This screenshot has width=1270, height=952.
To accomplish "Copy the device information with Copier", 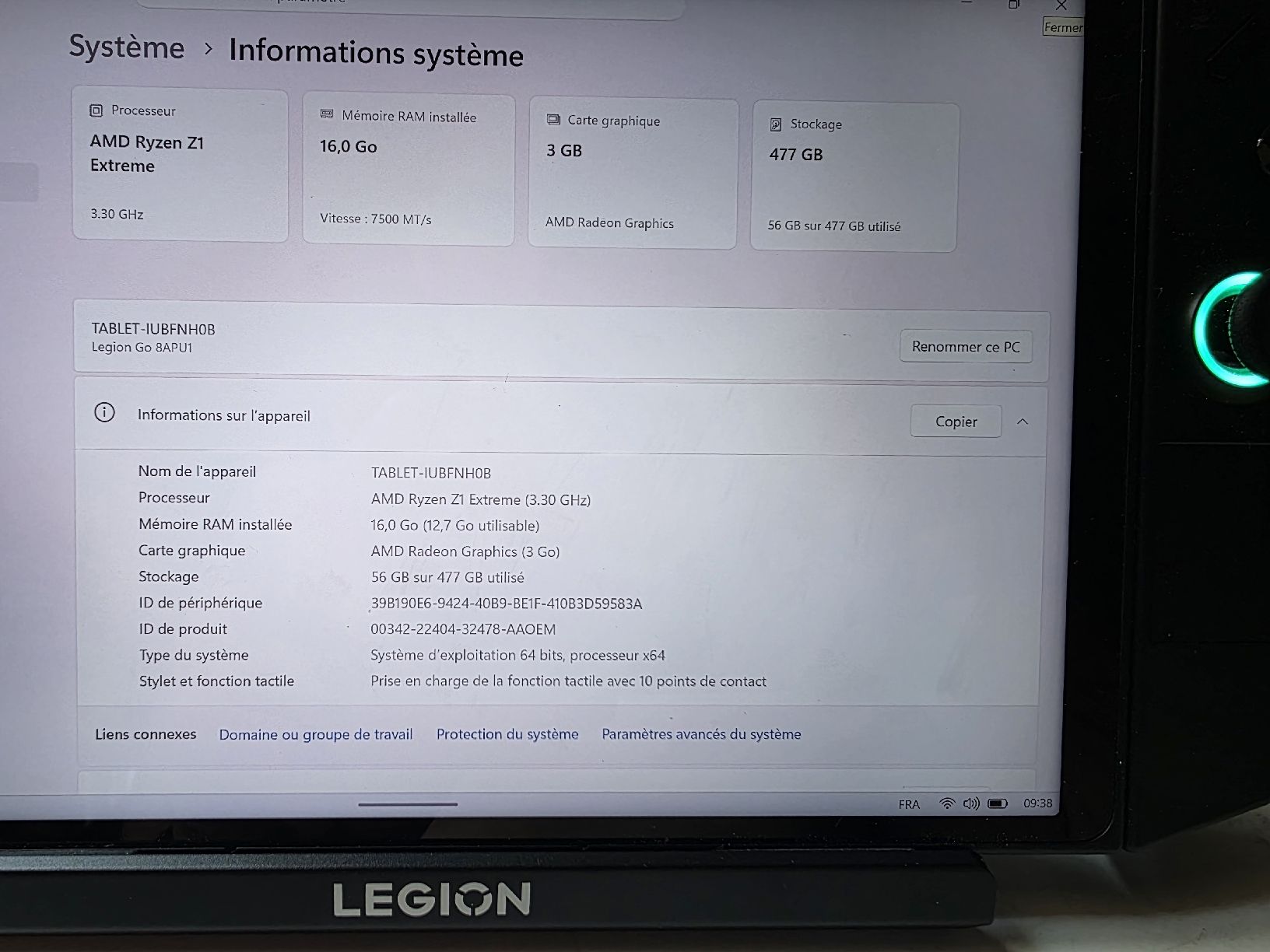I will pyautogui.click(x=956, y=422).
